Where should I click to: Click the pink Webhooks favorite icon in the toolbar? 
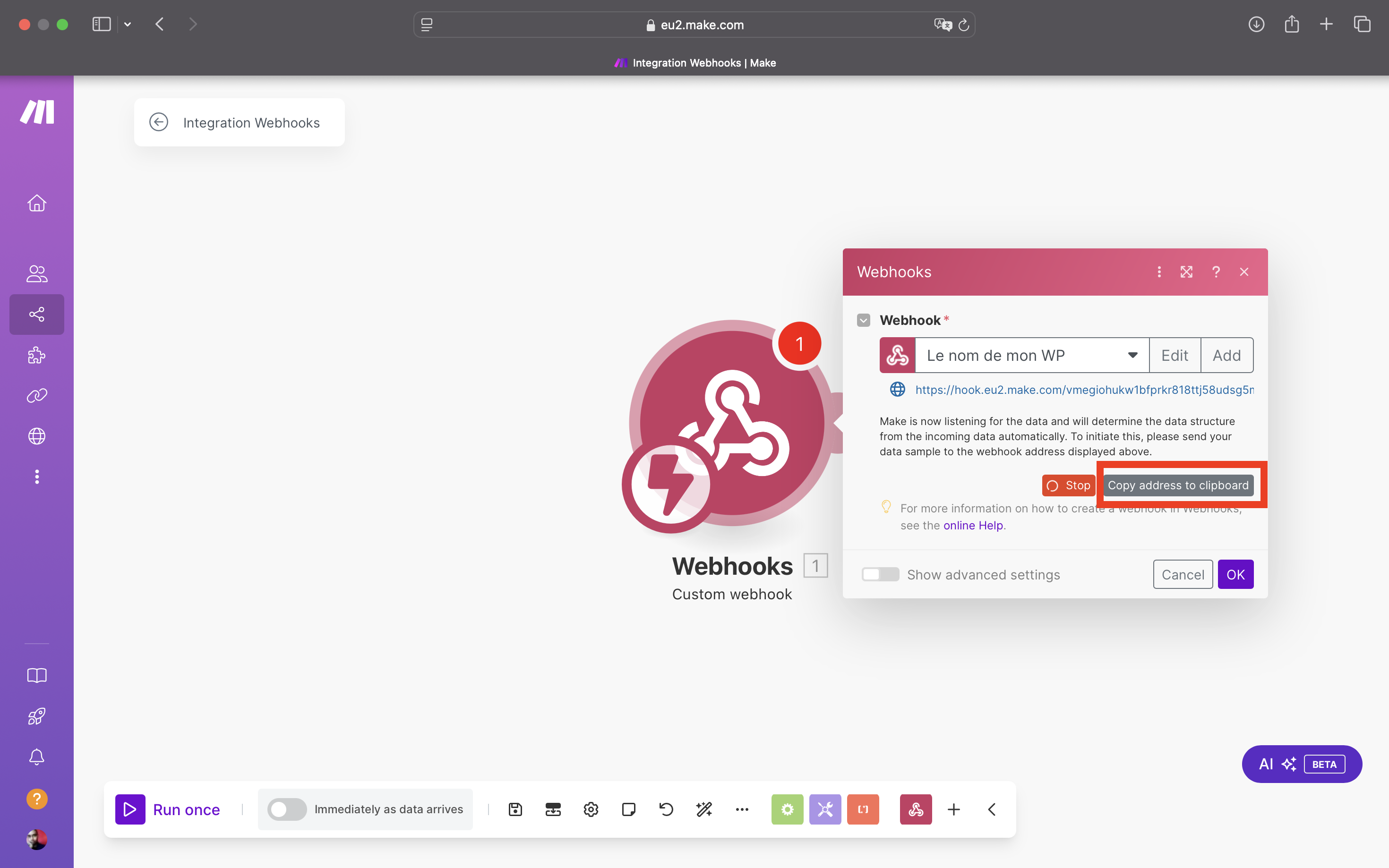916,809
